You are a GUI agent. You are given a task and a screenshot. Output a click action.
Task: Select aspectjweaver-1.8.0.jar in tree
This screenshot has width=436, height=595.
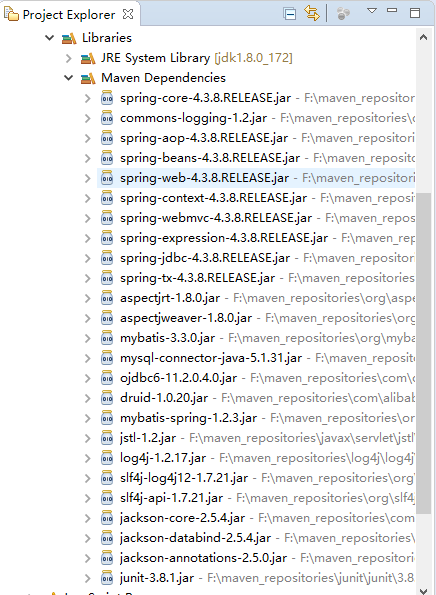coord(186,318)
